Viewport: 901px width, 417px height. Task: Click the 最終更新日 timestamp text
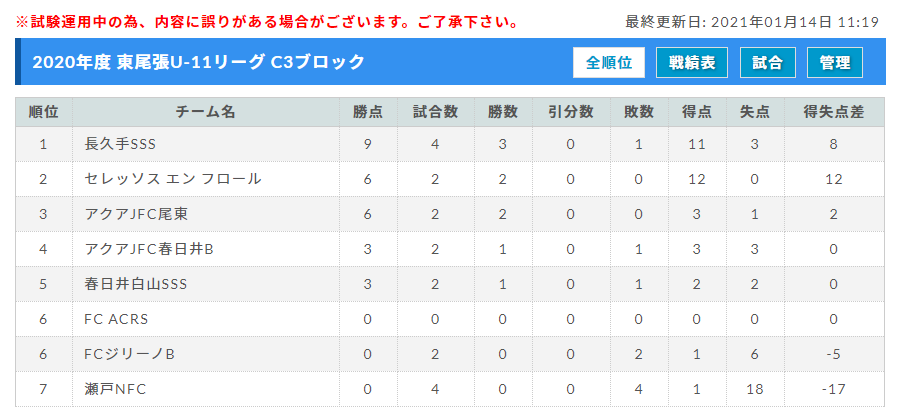pyautogui.click(x=752, y=22)
